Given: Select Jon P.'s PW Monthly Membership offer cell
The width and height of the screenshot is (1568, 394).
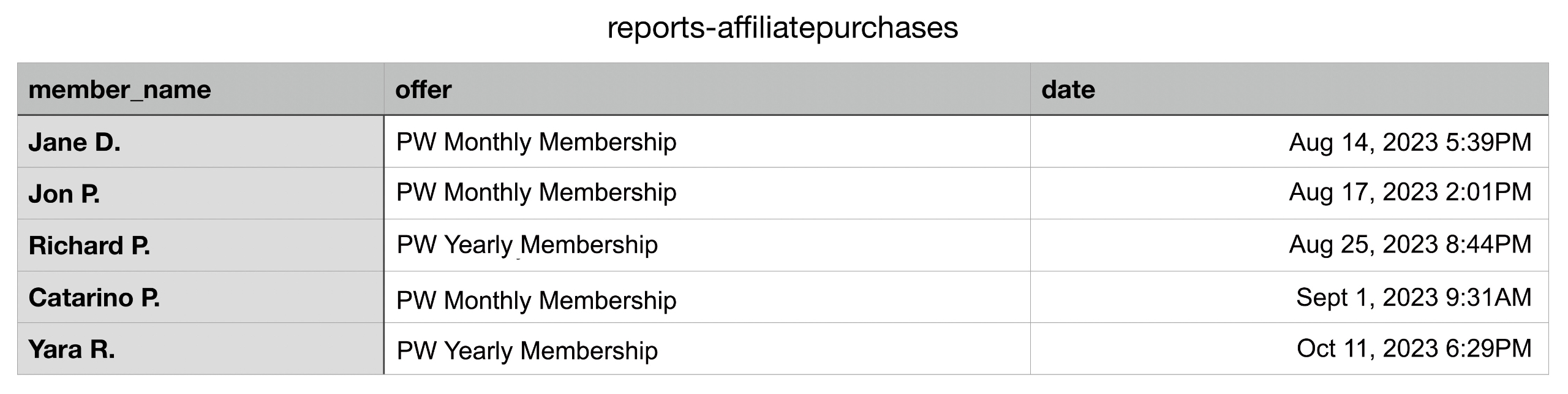Looking at the screenshot, I should [x=536, y=192].
